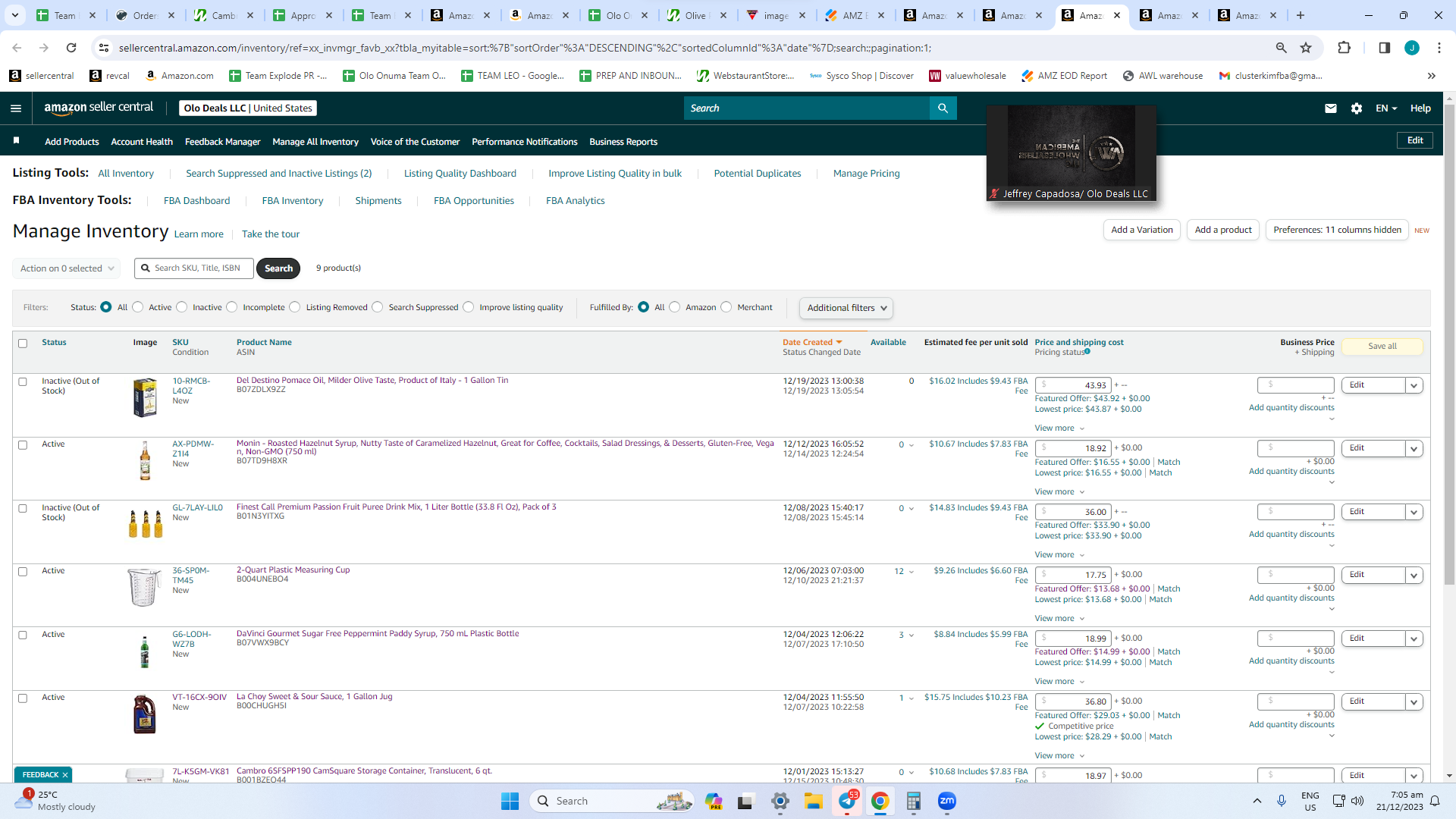Open the Calculator app in the taskbar
The image size is (1456, 819).
(x=913, y=801)
